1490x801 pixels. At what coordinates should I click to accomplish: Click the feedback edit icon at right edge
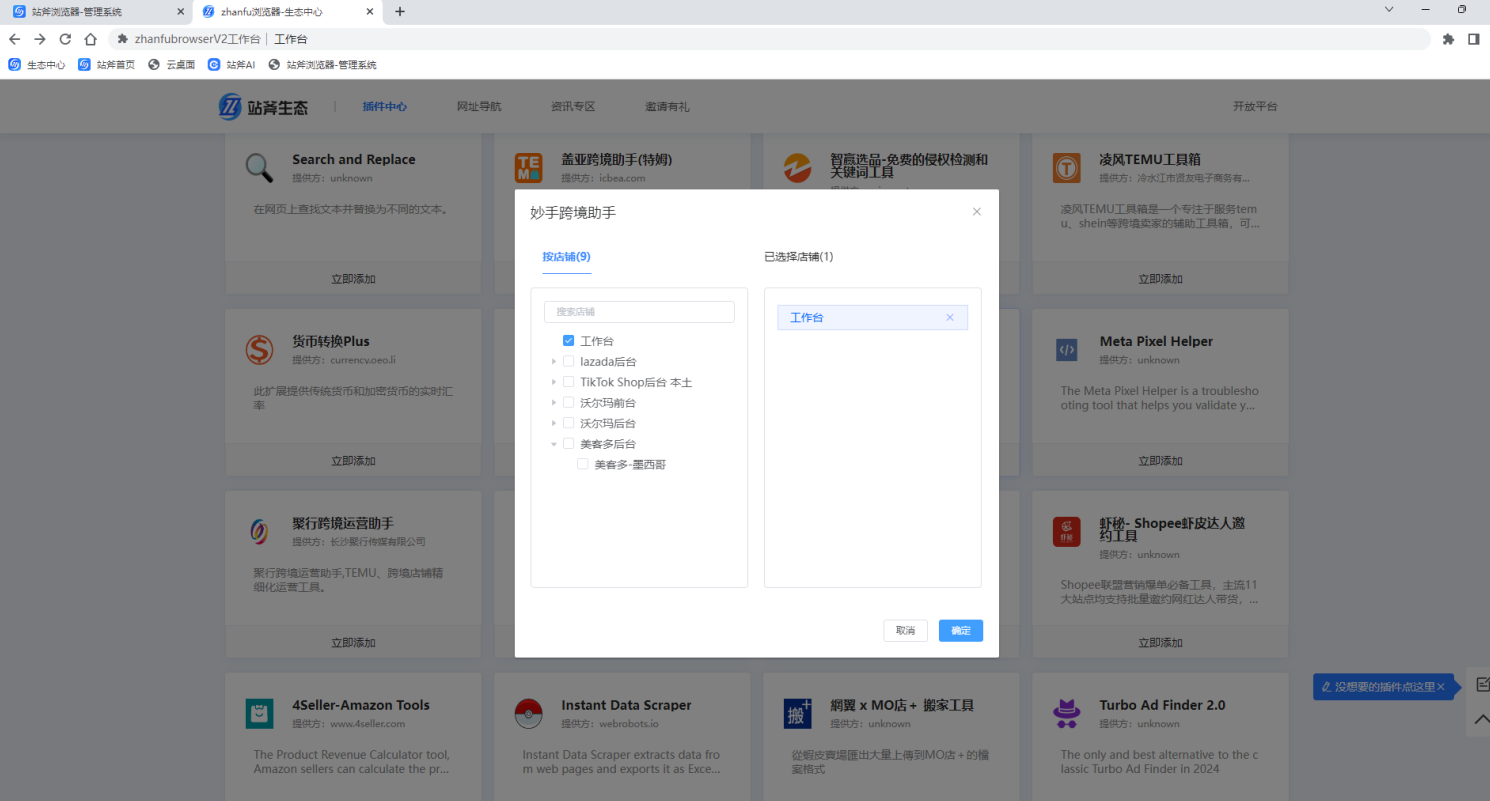pyautogui.click(x=1483, y=684)
